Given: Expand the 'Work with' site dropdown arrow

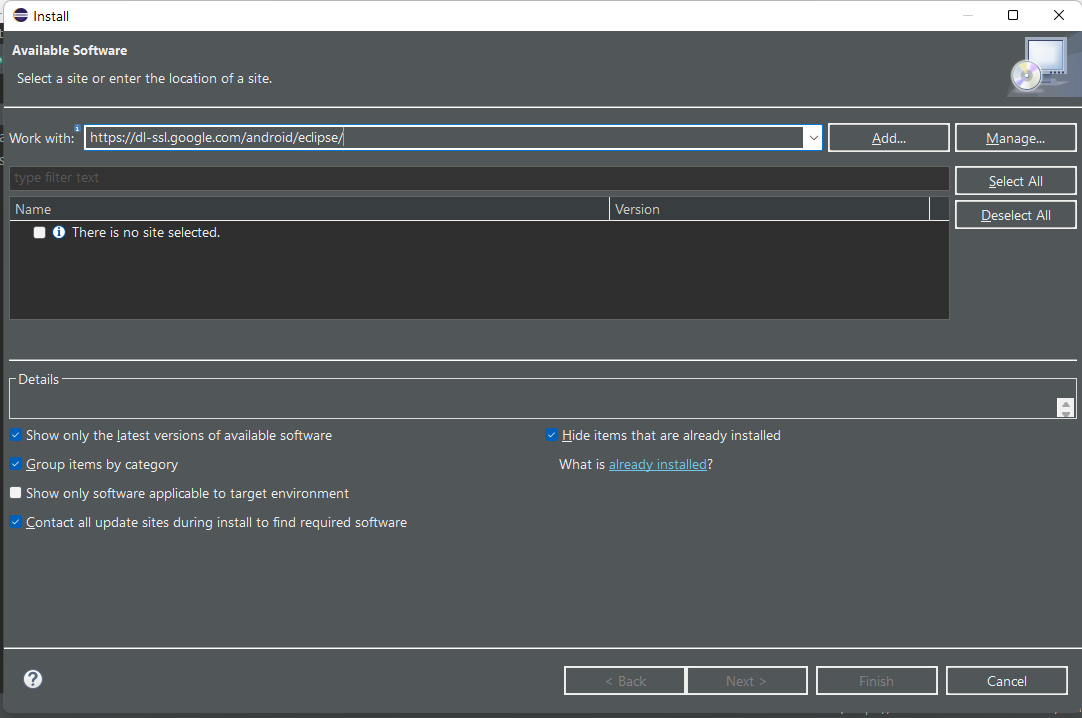Looking at the screenshot, I should pos(814,138).
